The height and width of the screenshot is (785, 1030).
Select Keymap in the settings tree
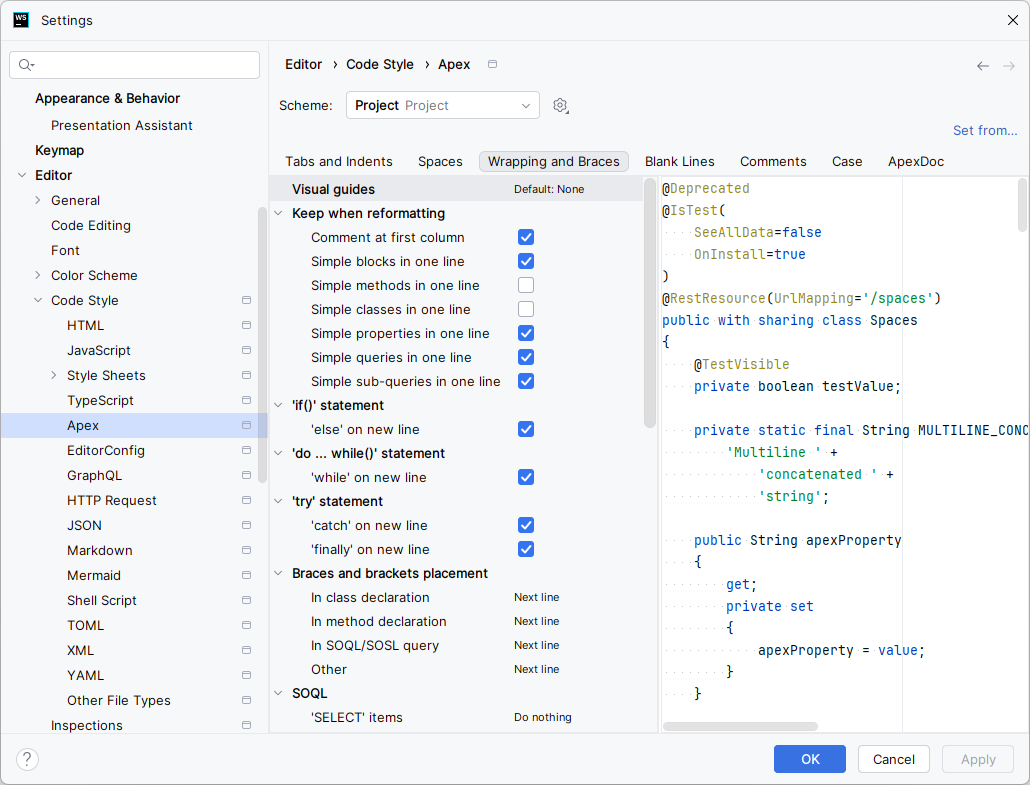pos(59,150)
